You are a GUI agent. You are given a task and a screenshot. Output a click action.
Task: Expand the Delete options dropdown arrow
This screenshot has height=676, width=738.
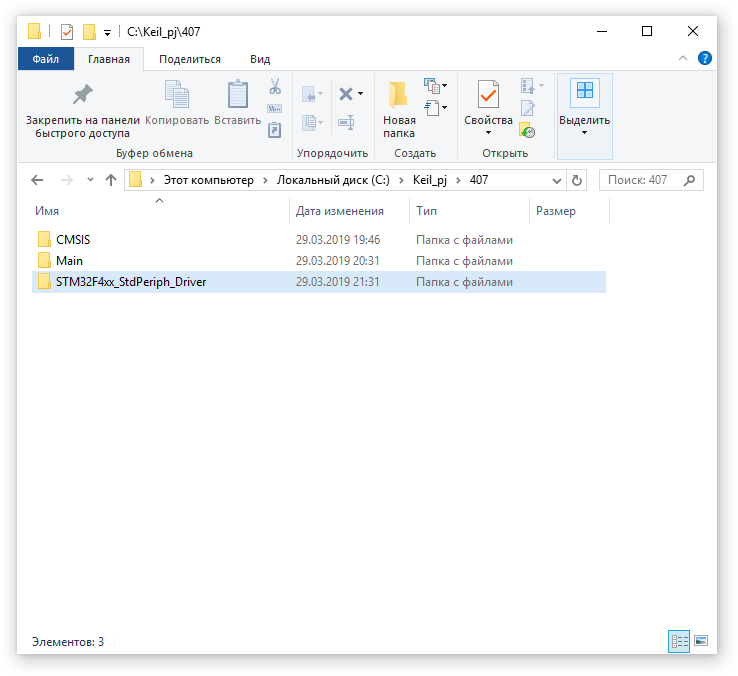point(361,94)
